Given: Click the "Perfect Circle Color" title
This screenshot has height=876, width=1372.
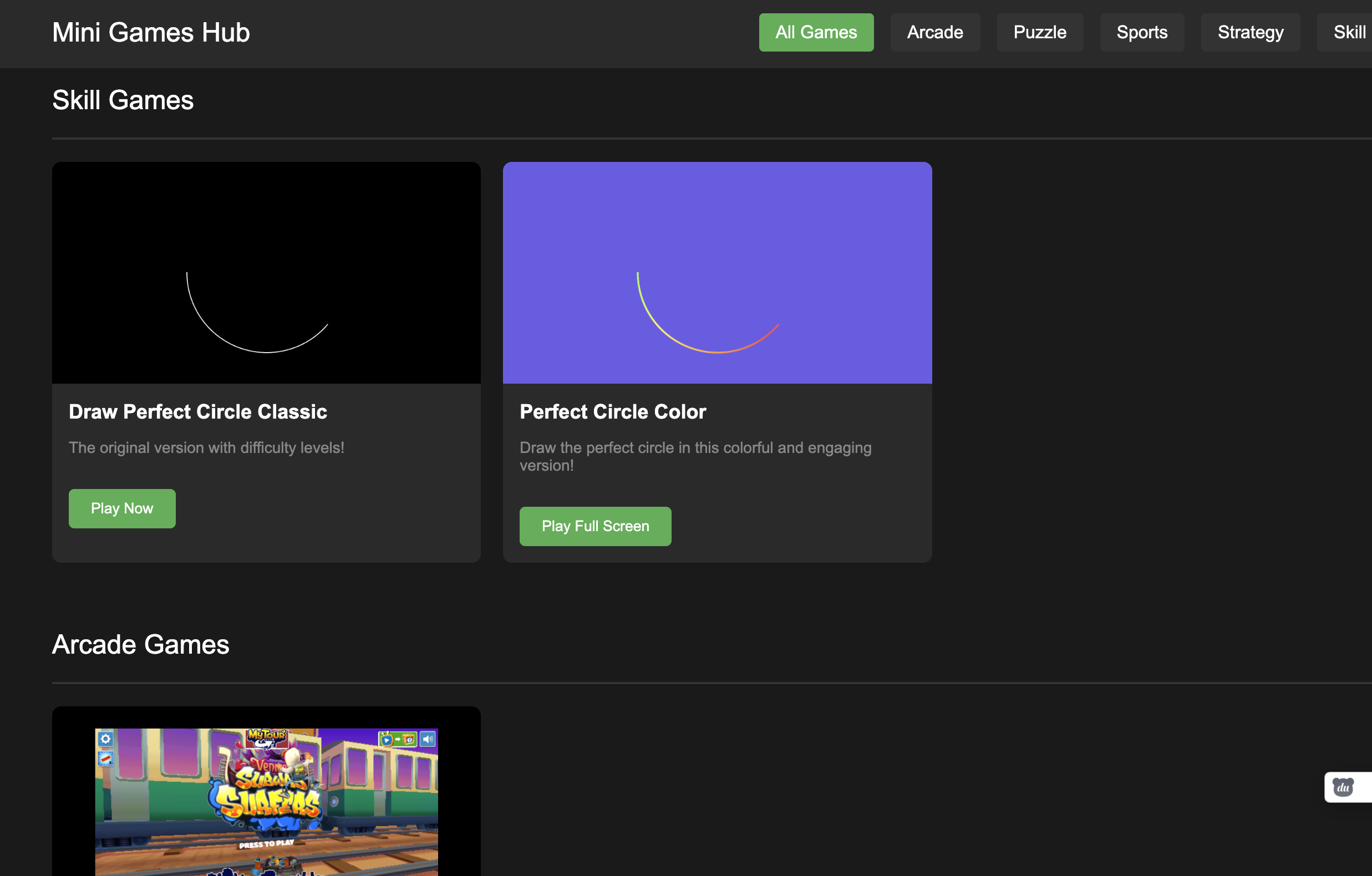Looking at the screenshot, I should [612, 412].
